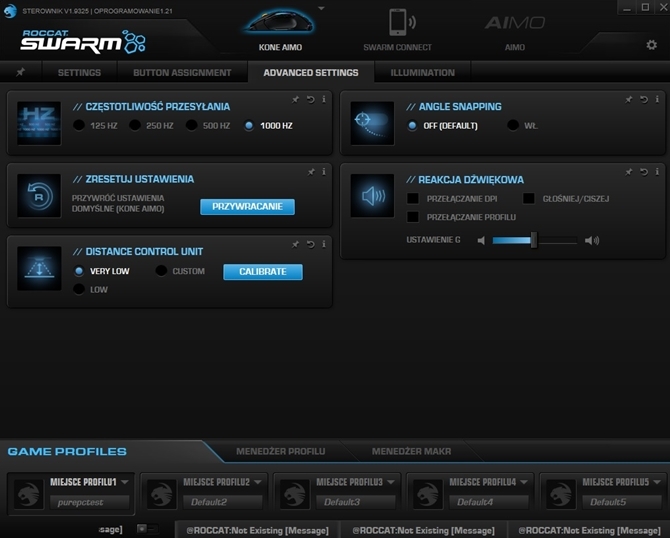Click the purepctest profile name field
This screenshot has width=670, height=538.
coord(89,502)
